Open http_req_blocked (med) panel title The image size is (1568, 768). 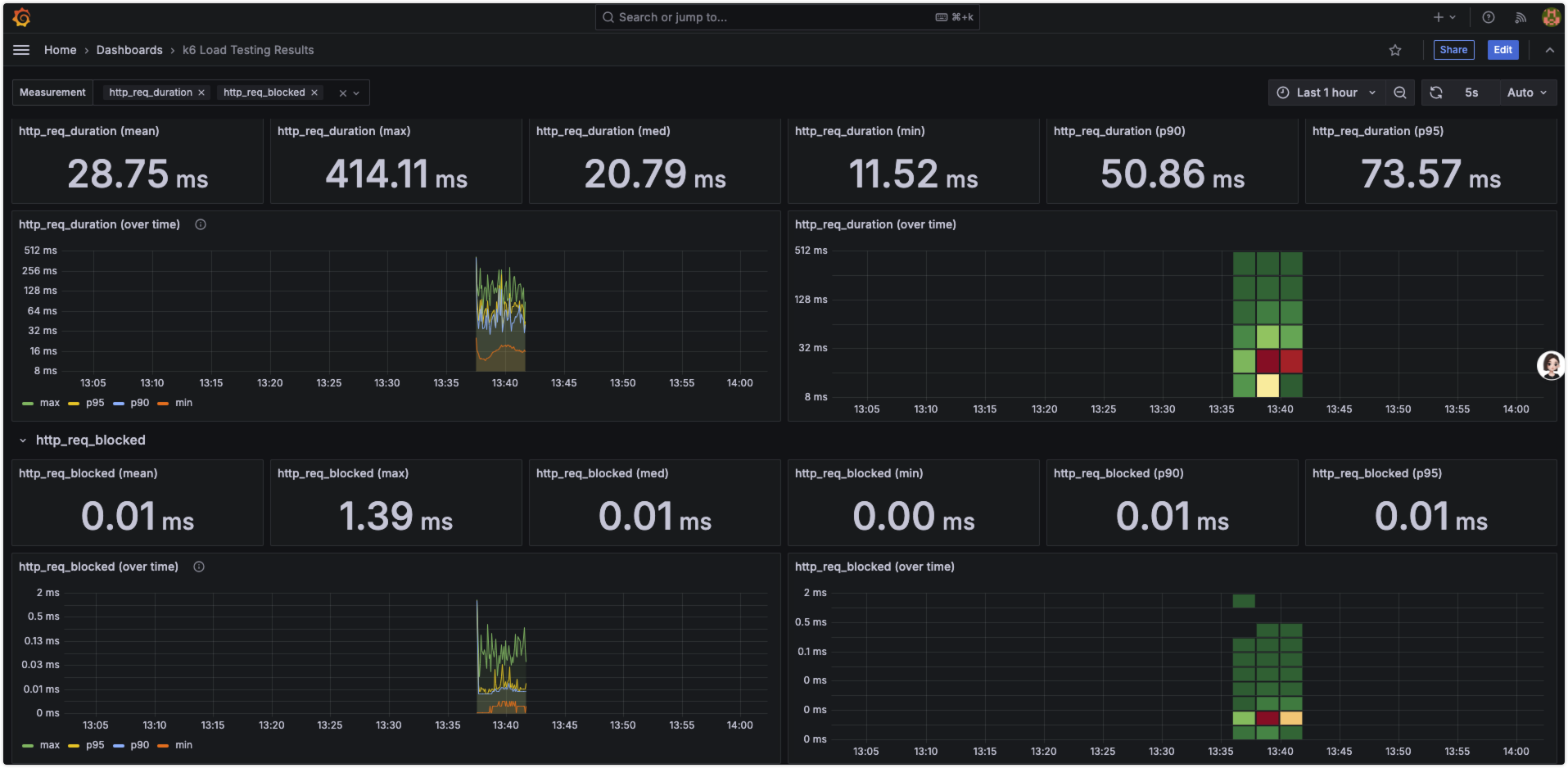(603, 473)
